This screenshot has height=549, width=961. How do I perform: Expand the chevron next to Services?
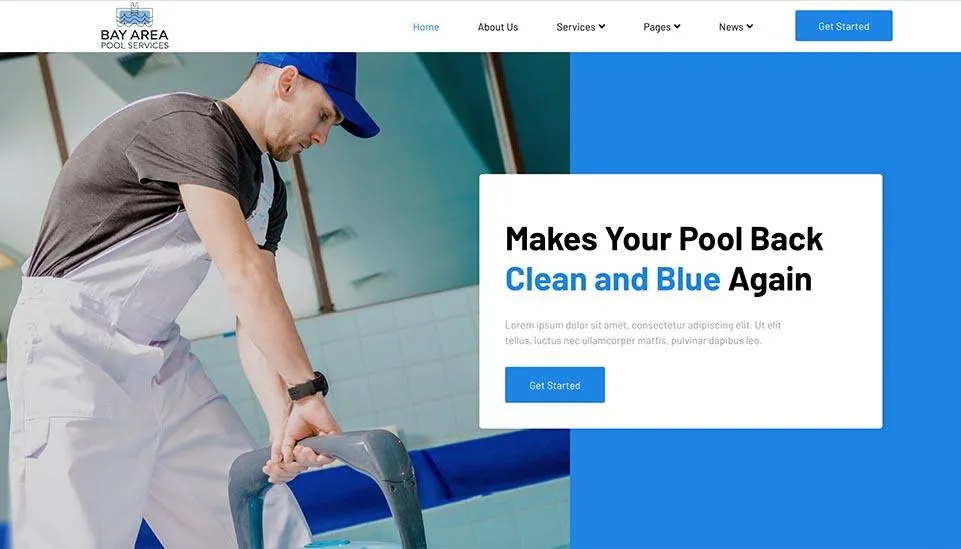click(x=602, y=26)
